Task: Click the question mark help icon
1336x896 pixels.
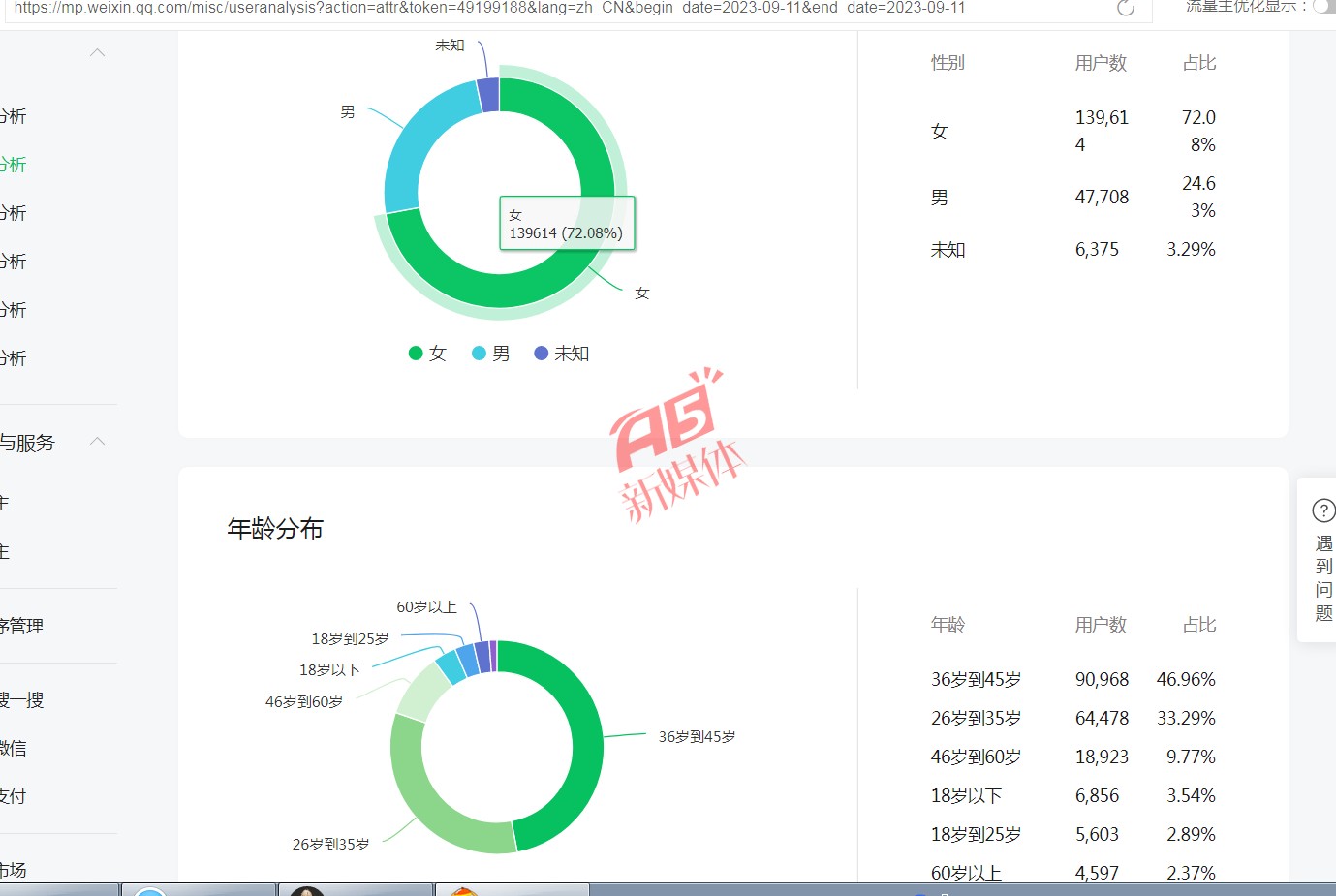Action: pos(1322,510)
